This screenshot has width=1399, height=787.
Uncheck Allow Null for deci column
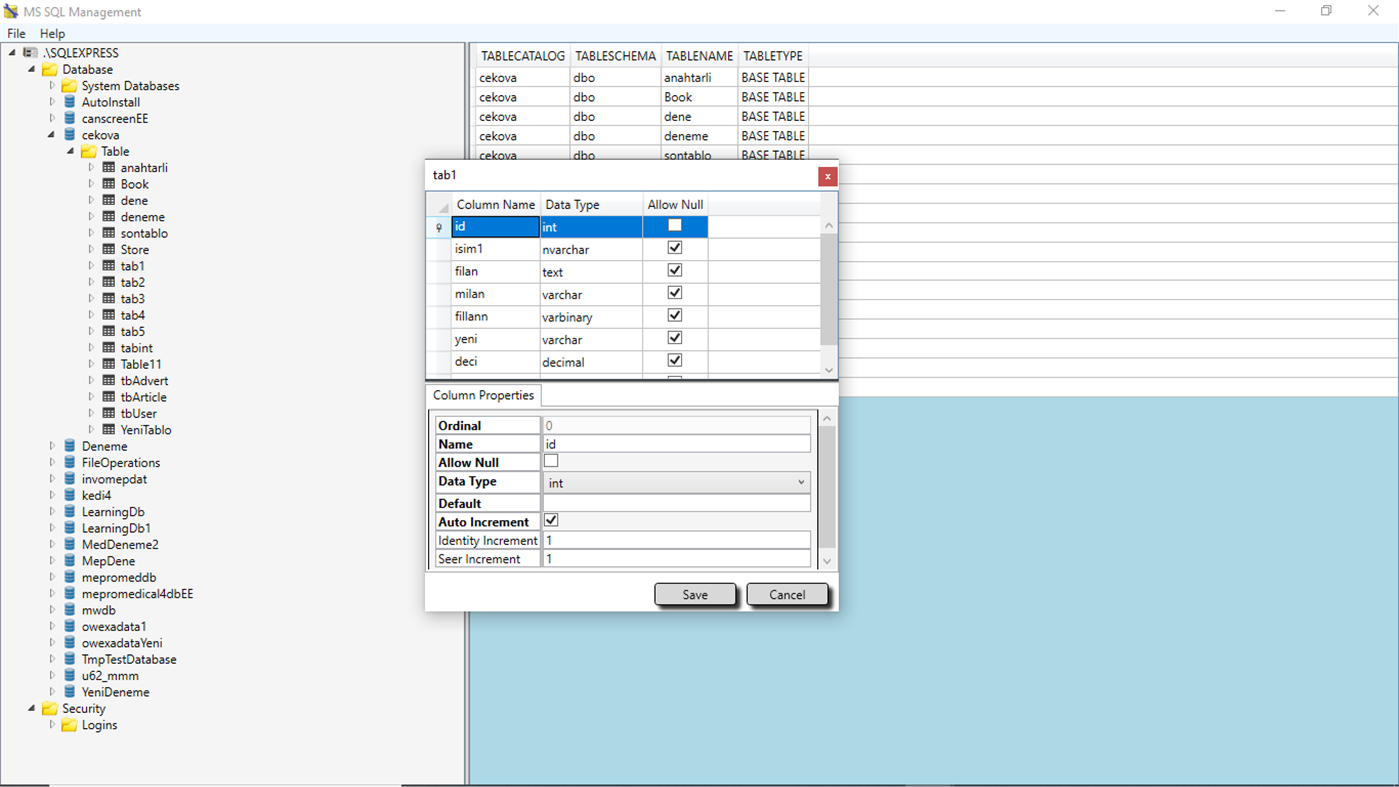pyautogui.click(x=675, y=360)
